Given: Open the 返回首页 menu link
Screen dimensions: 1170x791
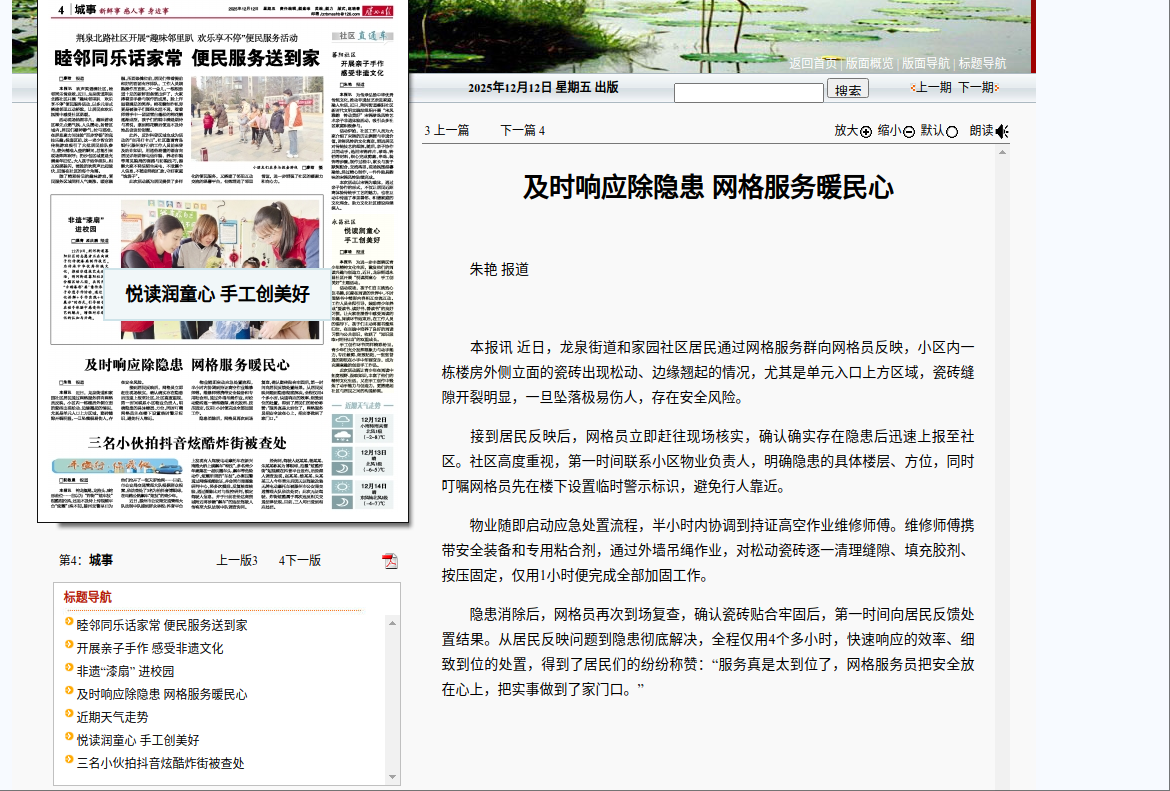Looking at the screenshot, I should [813, 63].
